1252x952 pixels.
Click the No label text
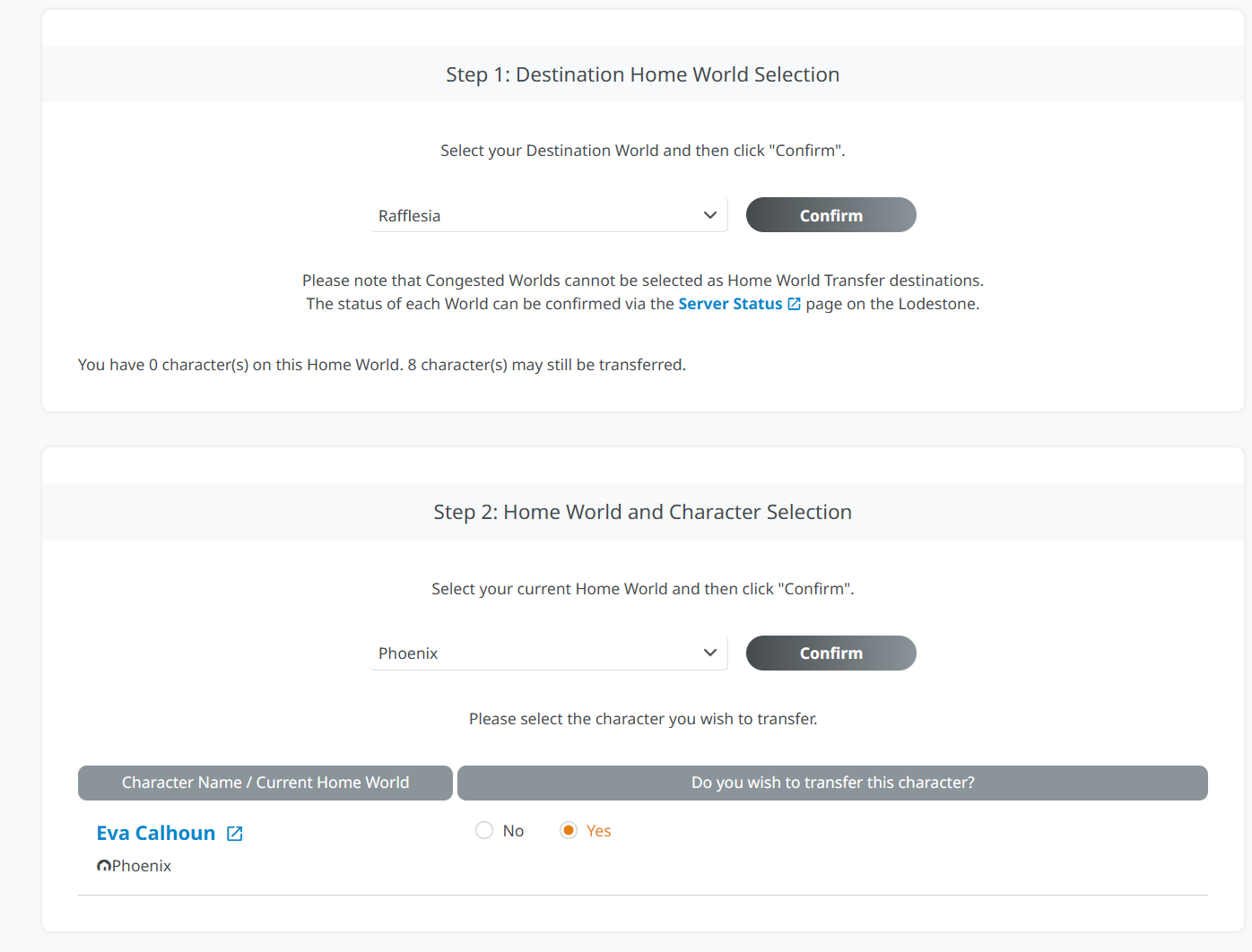(513, 831)
